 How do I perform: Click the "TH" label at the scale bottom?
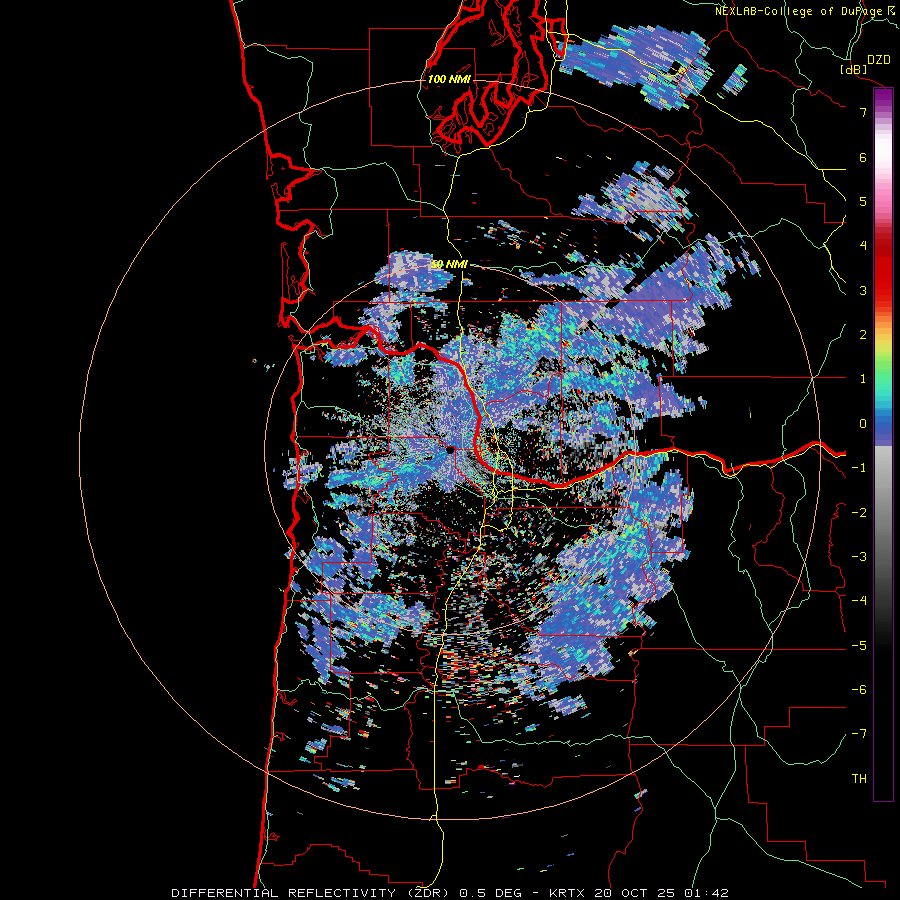(x=859, y=779)
